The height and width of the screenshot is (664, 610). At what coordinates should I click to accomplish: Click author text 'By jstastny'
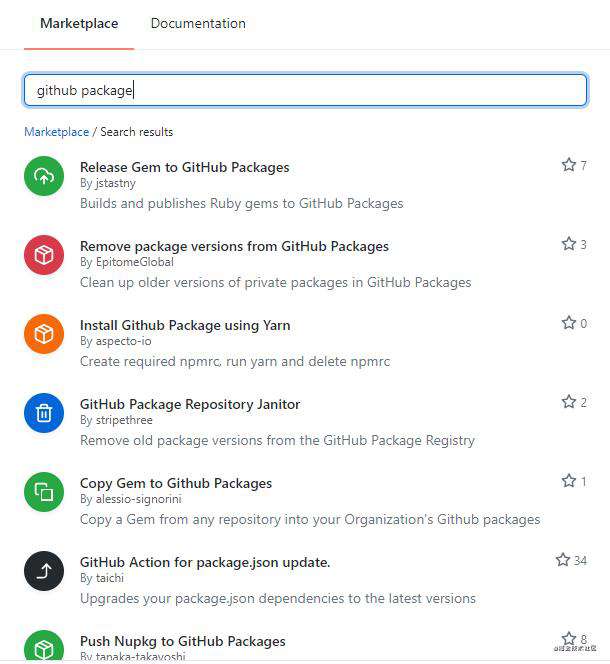point(108,183)
